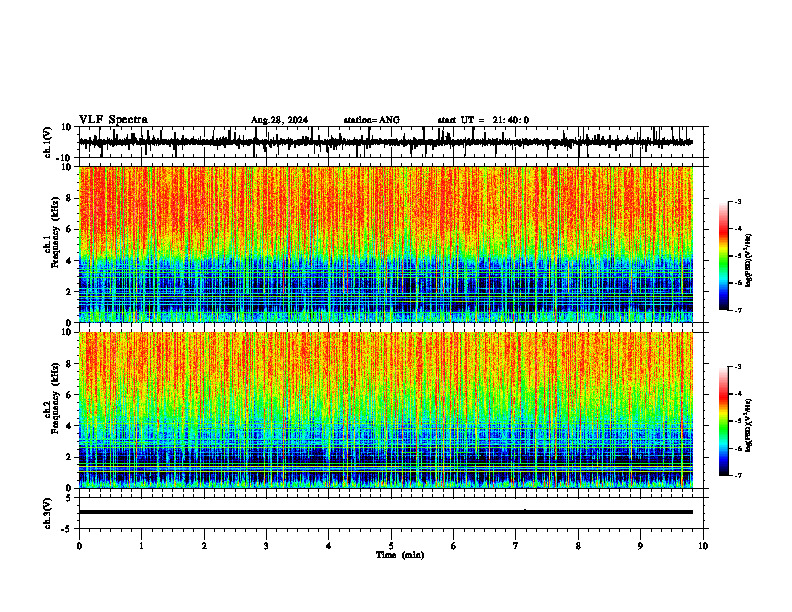Click the time axis tick label "4"
Viewport: 792px width, 612px height.
tap(329, 546)
